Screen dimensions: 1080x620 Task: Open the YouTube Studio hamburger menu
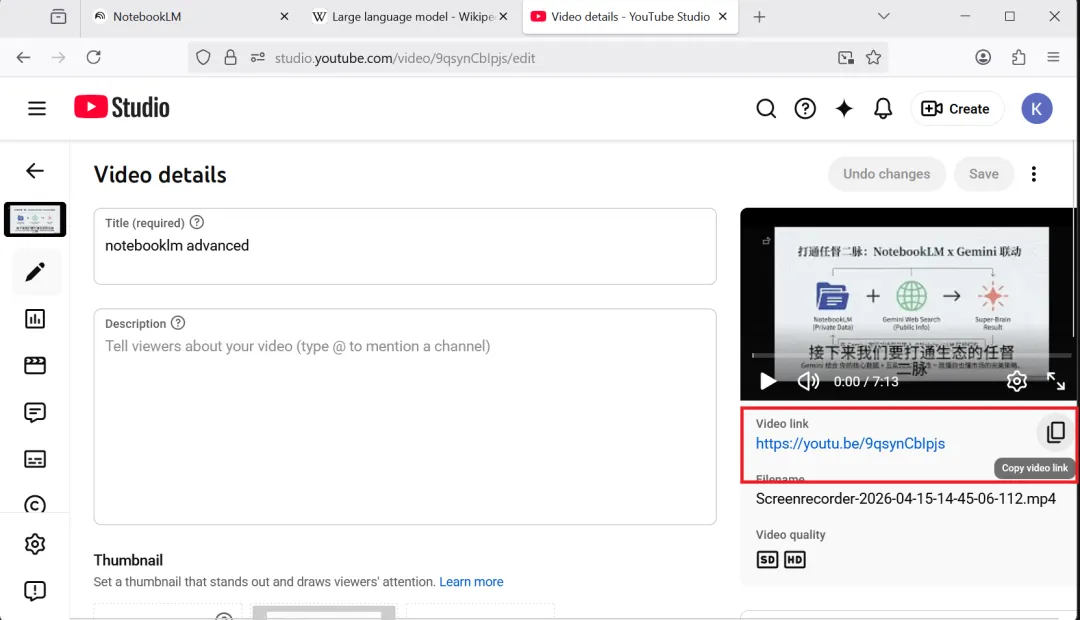tap(37, 108)
